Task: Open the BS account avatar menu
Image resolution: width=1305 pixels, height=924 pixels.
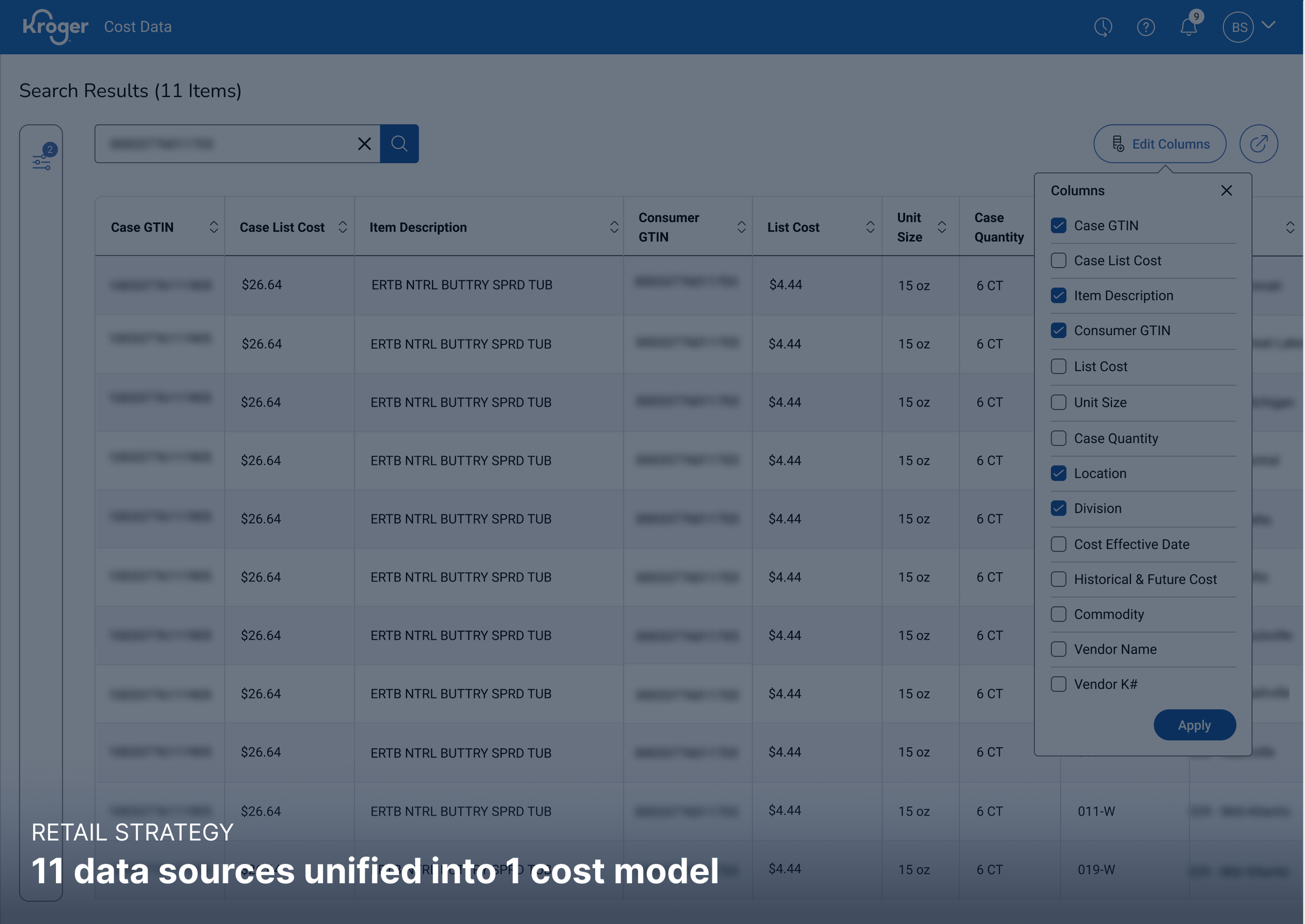Action: coord(1239,26)
